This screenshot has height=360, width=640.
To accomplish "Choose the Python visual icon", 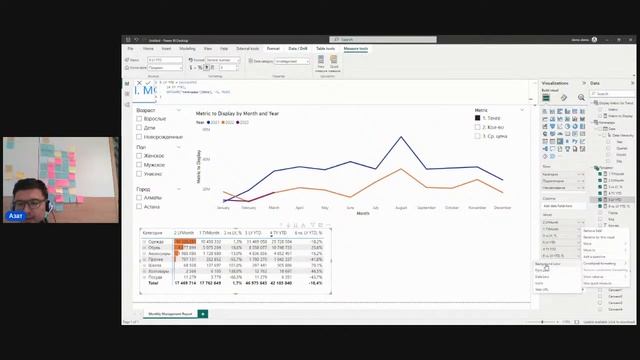I will tap(575, 141).
